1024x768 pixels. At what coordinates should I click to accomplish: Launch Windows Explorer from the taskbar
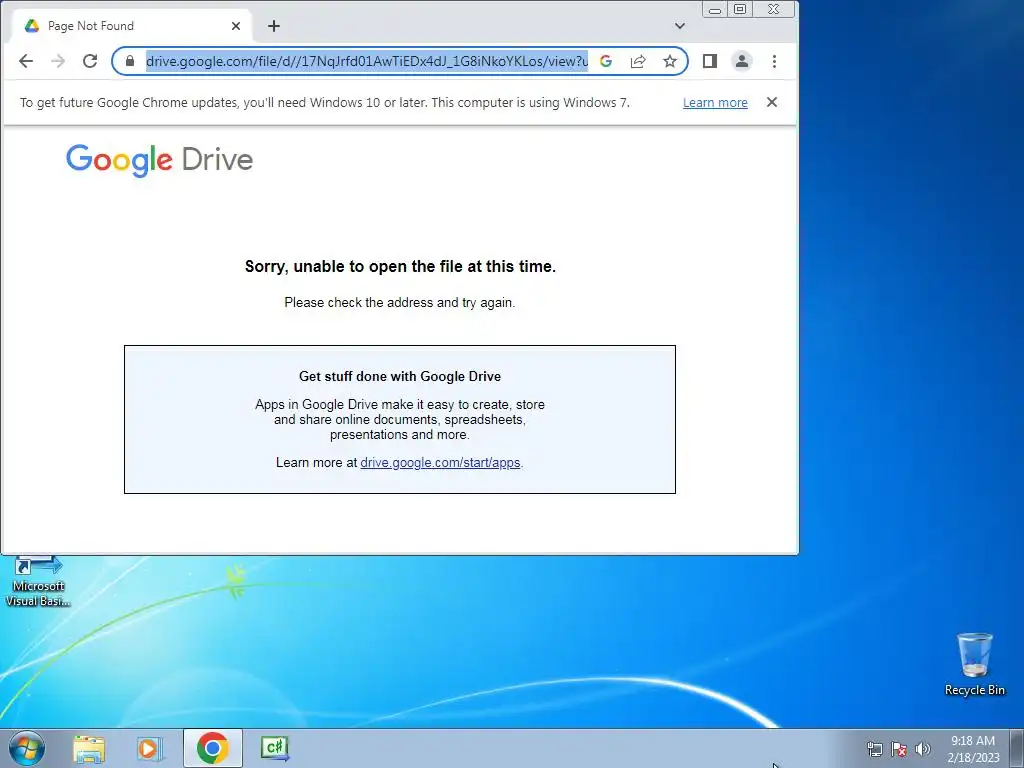[89, 748]
